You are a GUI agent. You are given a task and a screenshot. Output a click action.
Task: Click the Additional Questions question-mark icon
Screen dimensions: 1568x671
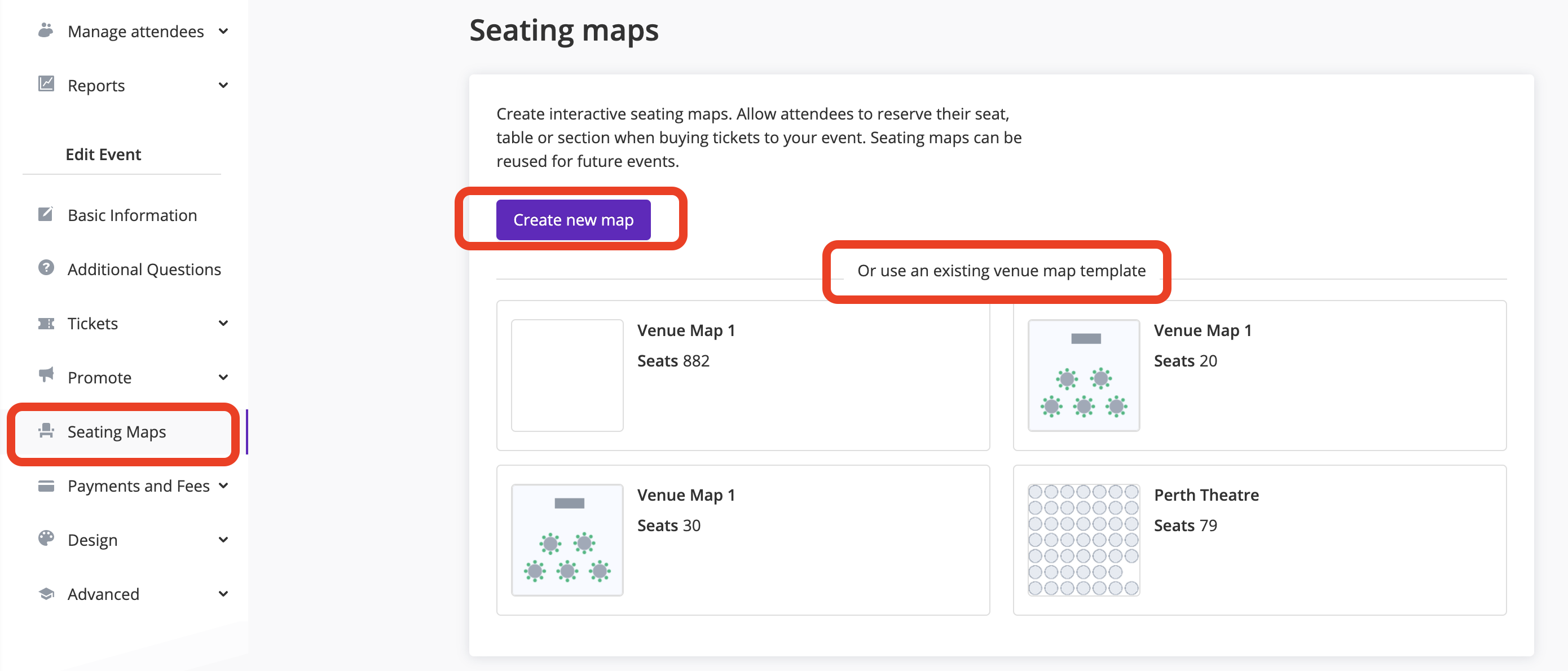[46, 268]
